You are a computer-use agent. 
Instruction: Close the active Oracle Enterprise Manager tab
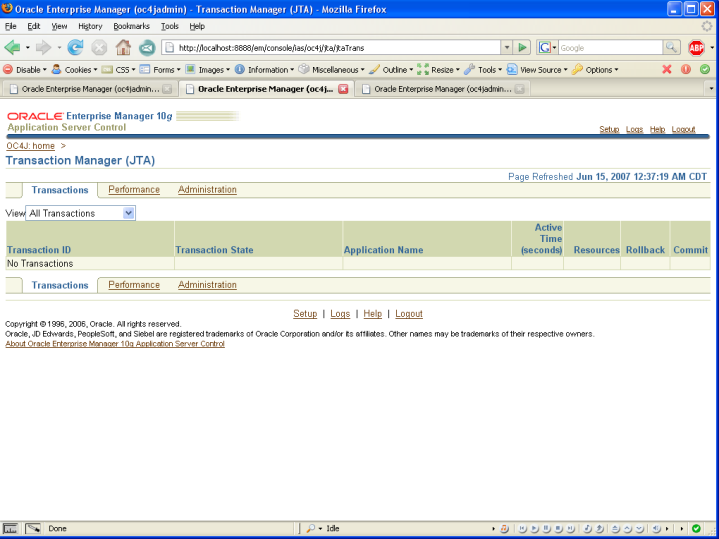(343, 89)
